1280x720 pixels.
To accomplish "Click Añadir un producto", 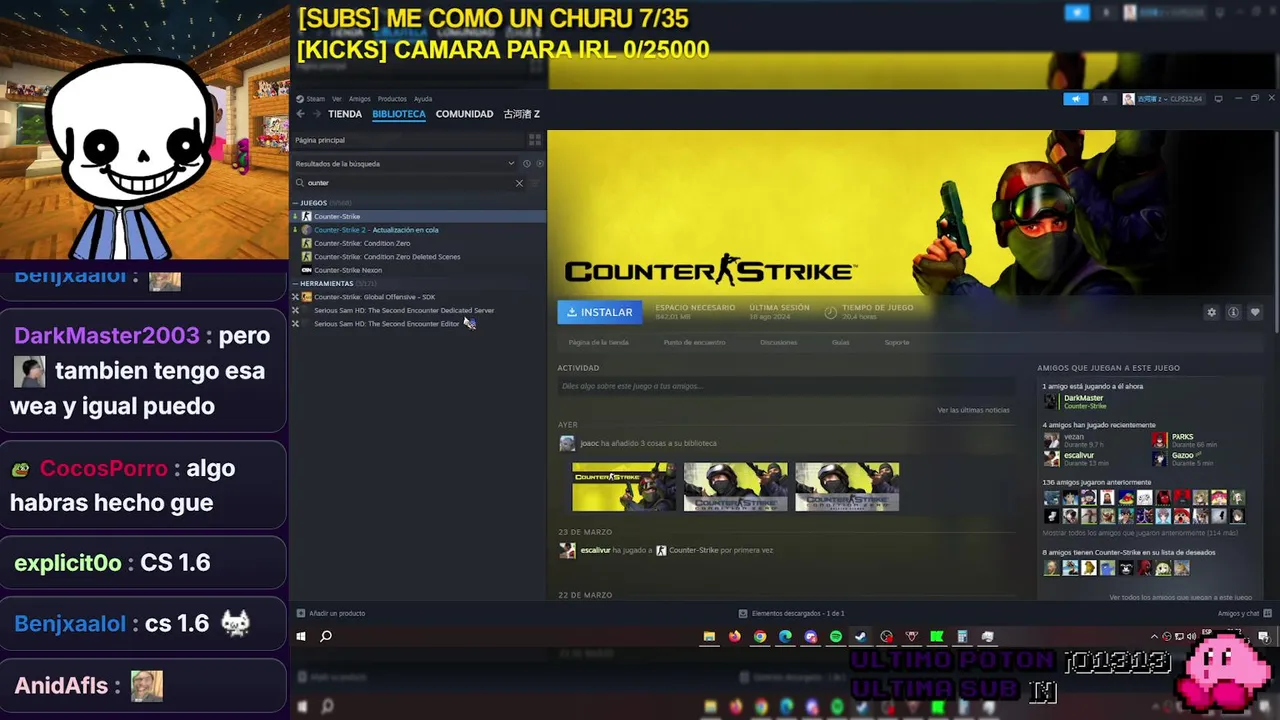I will pyautogui.click(x=331, y=613).
